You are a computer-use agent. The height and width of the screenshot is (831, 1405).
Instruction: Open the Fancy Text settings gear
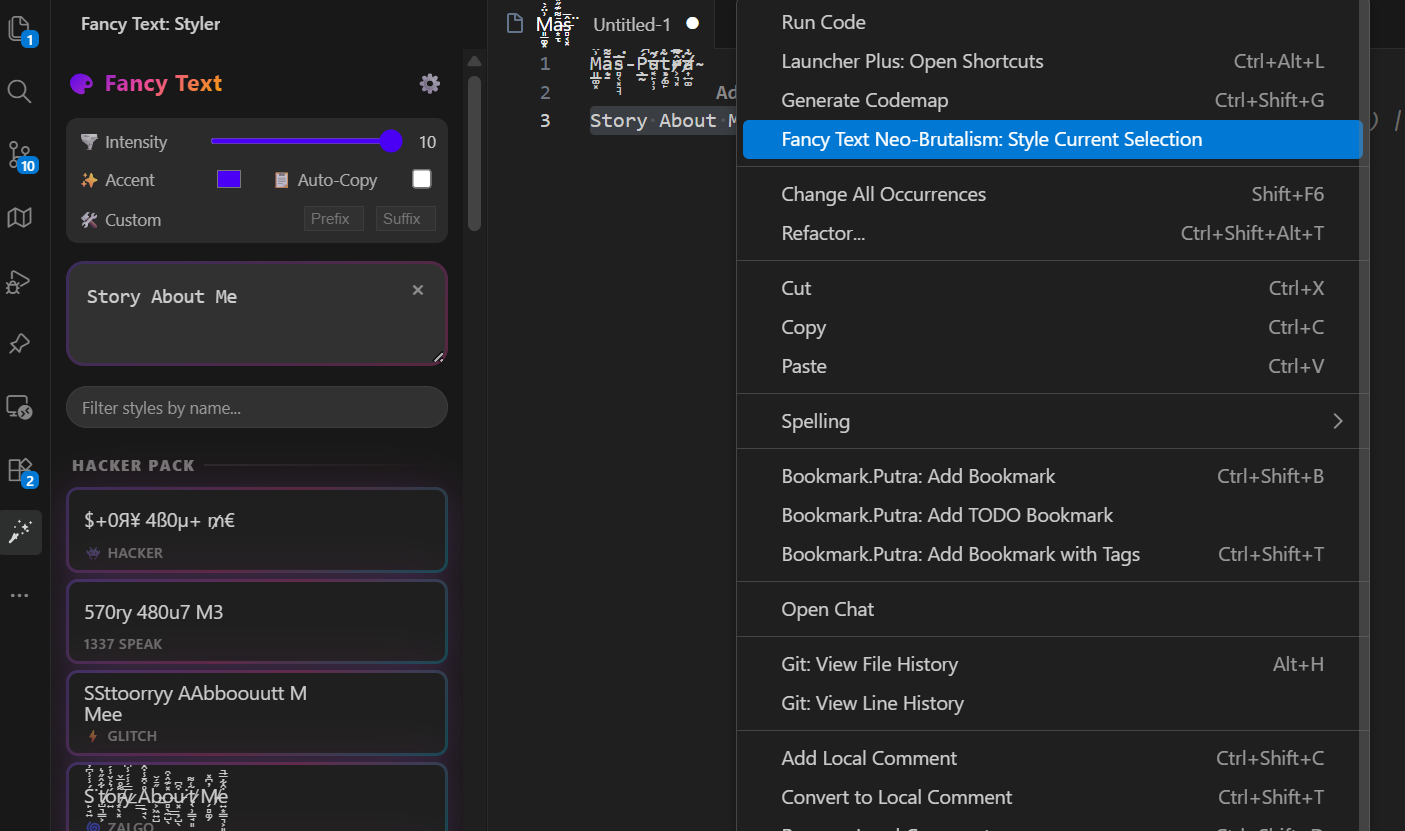click(429, 84)
